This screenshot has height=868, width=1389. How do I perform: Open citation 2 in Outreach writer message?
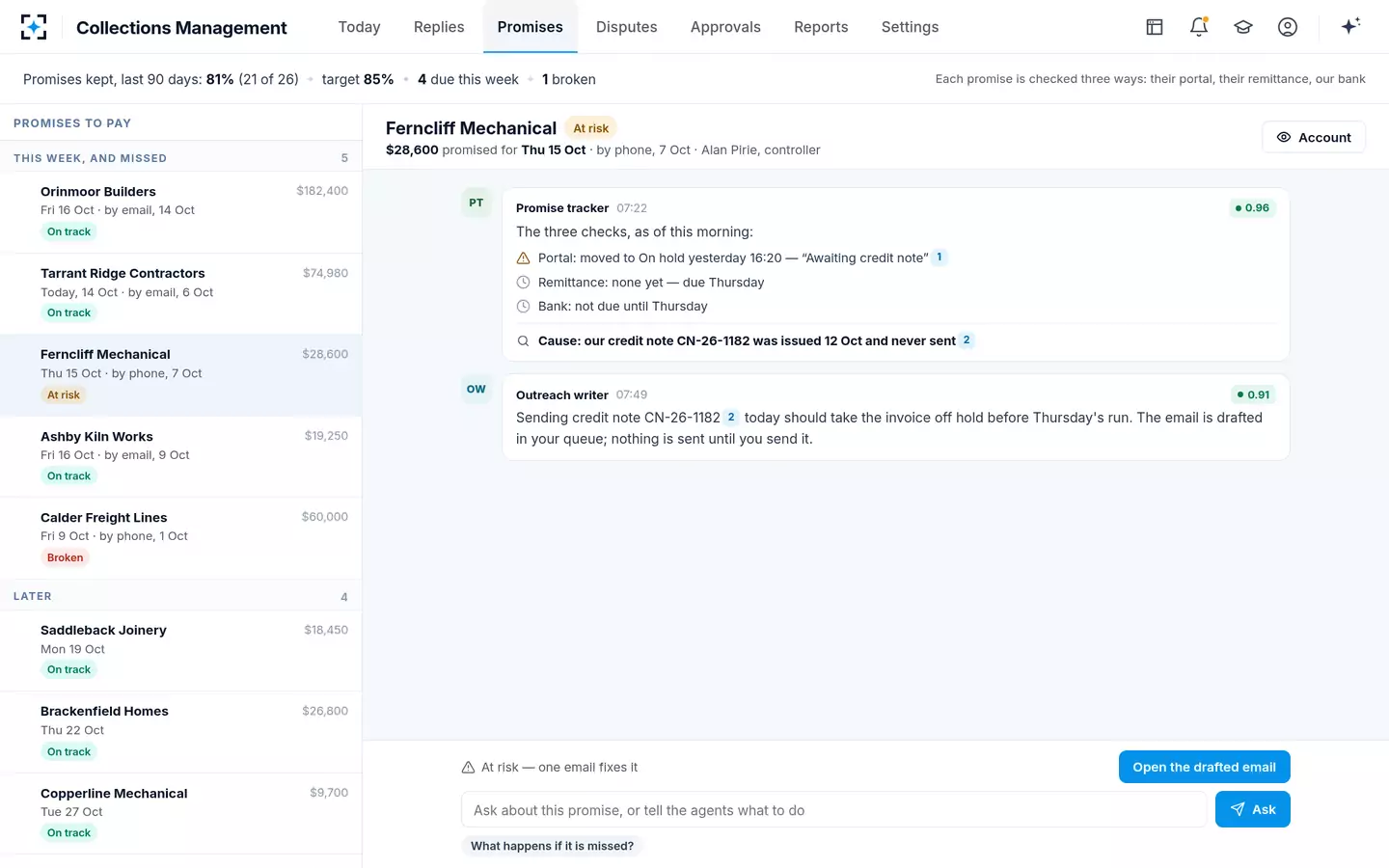(x=731, y=418)
